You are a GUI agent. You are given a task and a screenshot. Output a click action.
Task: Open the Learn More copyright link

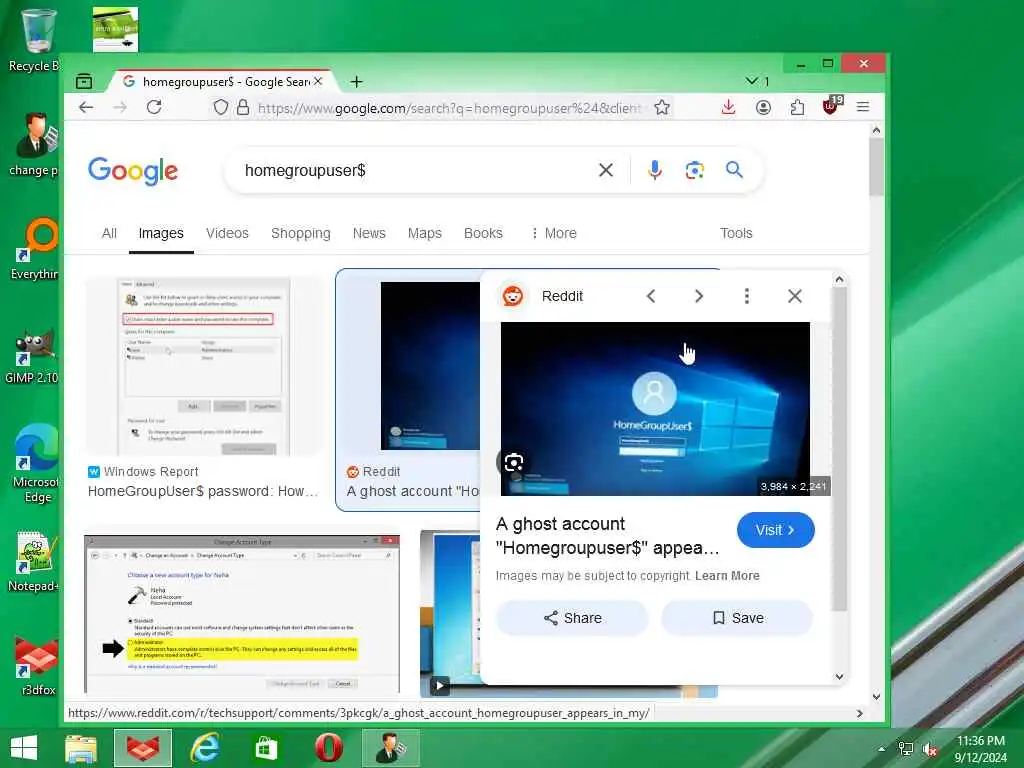[727, 575]
